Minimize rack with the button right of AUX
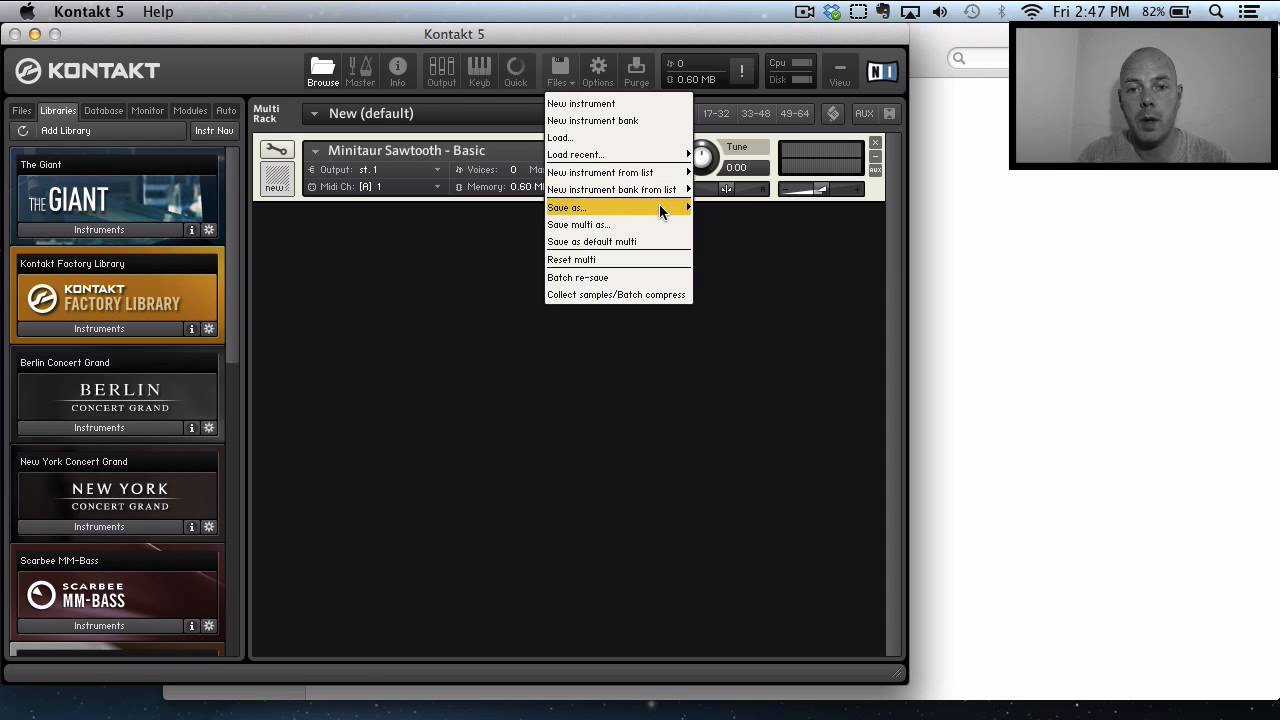 [889, 114]
